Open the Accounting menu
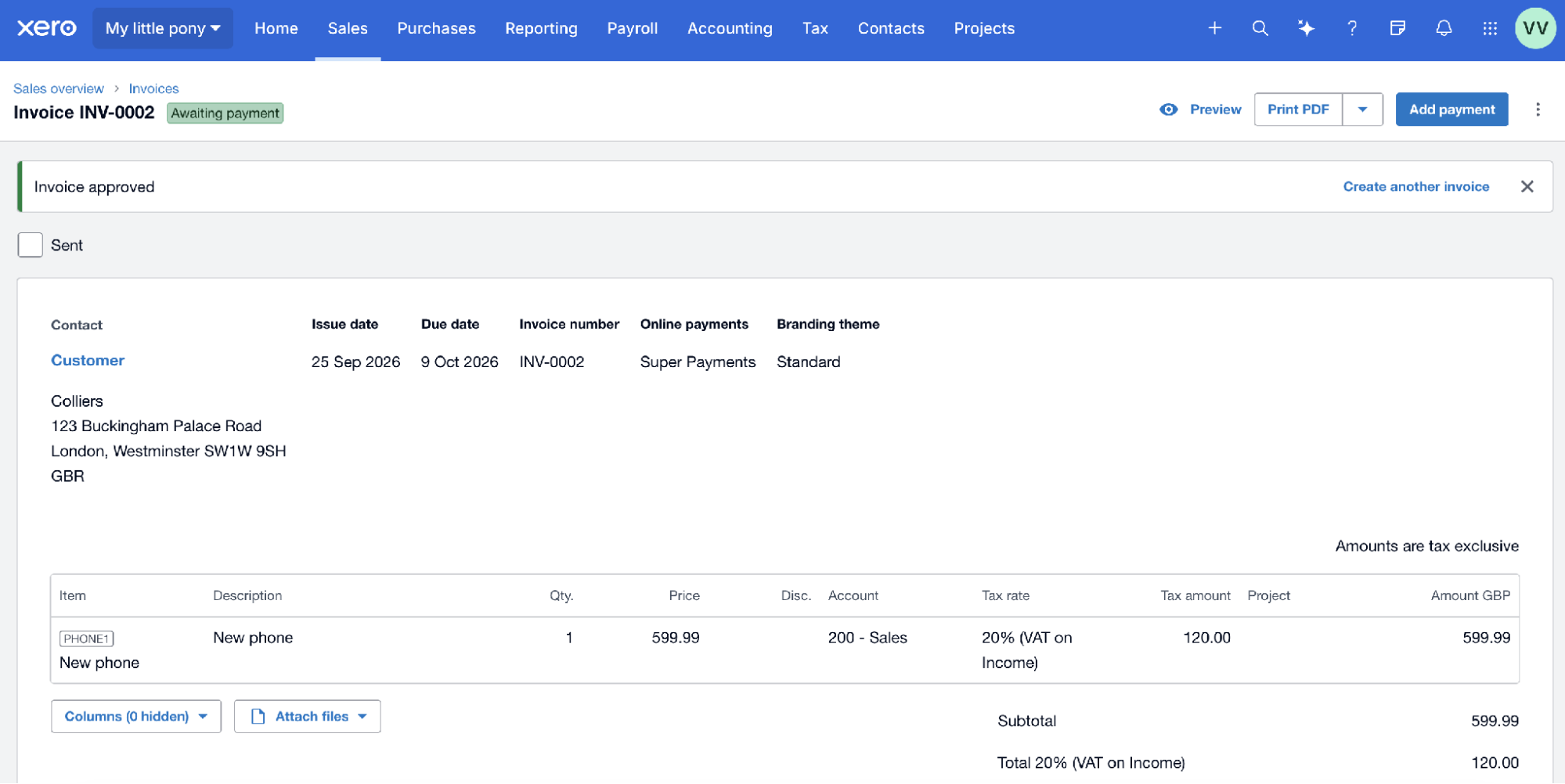Viewport: 1565px width, 784px height. point(730,28)
